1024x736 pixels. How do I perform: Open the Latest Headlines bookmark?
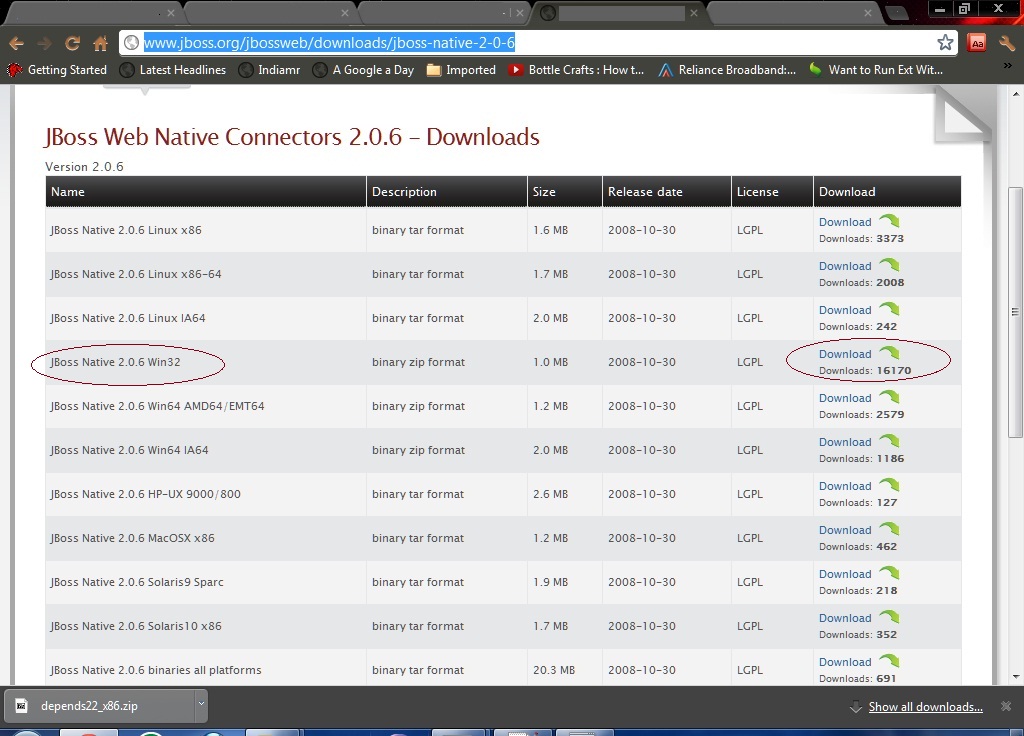pyautogui.click(x=174, y=70)
